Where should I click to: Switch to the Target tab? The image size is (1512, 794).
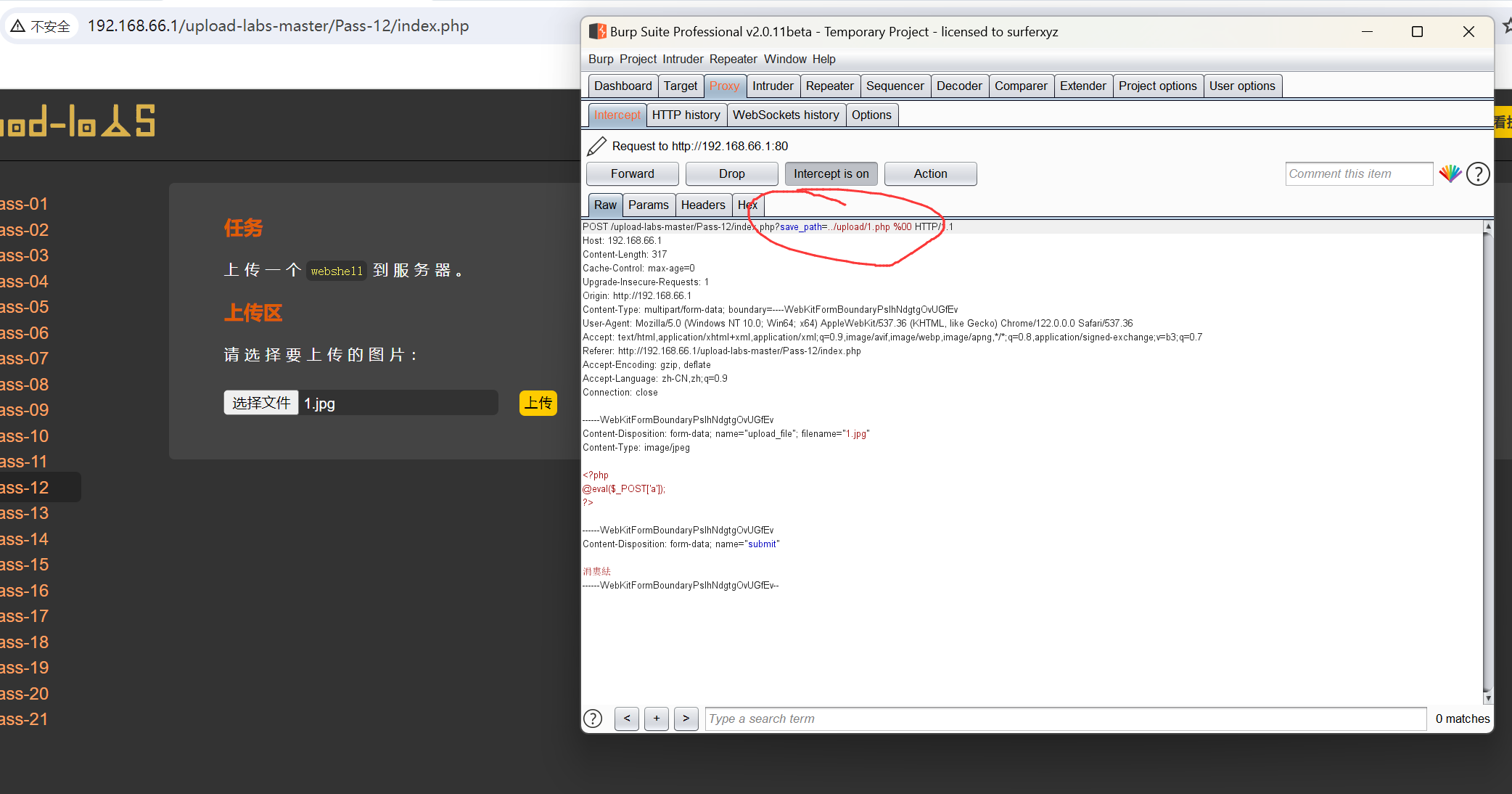click(681, 86)
